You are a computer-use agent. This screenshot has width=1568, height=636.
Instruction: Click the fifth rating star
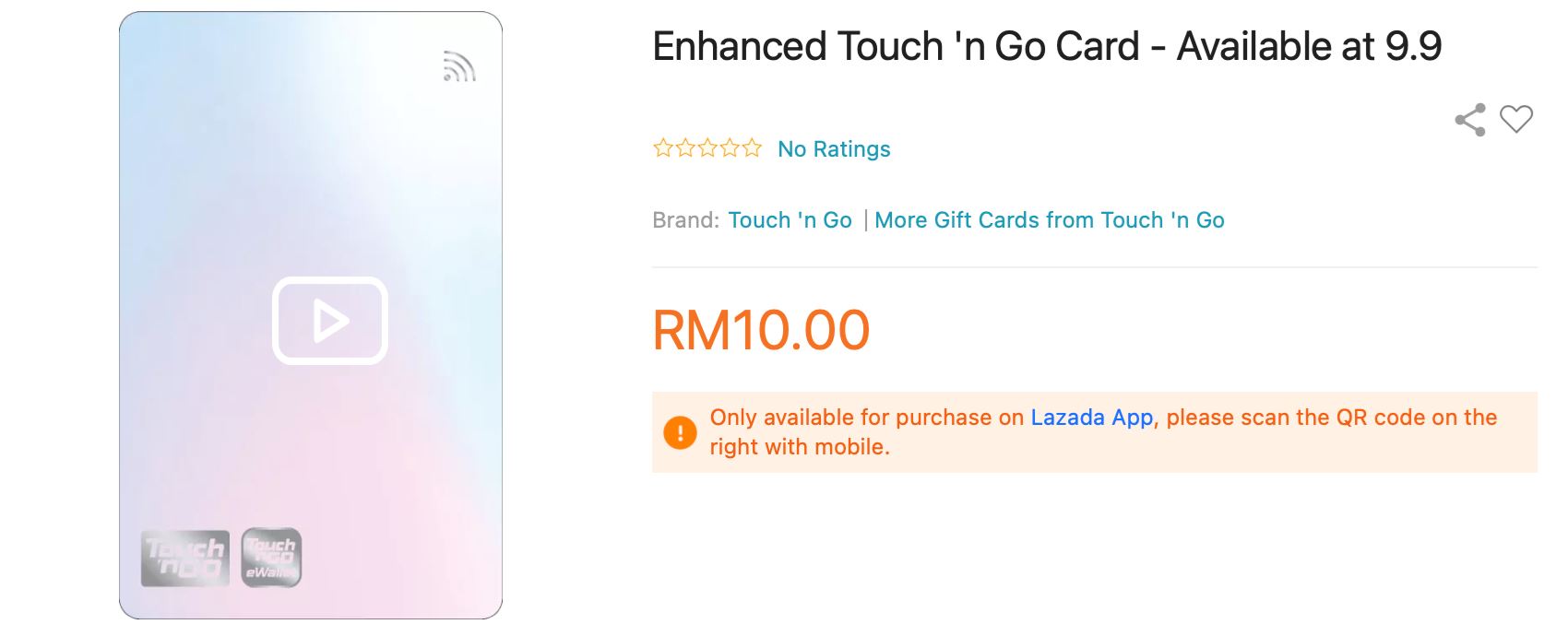tap(752, 148)
